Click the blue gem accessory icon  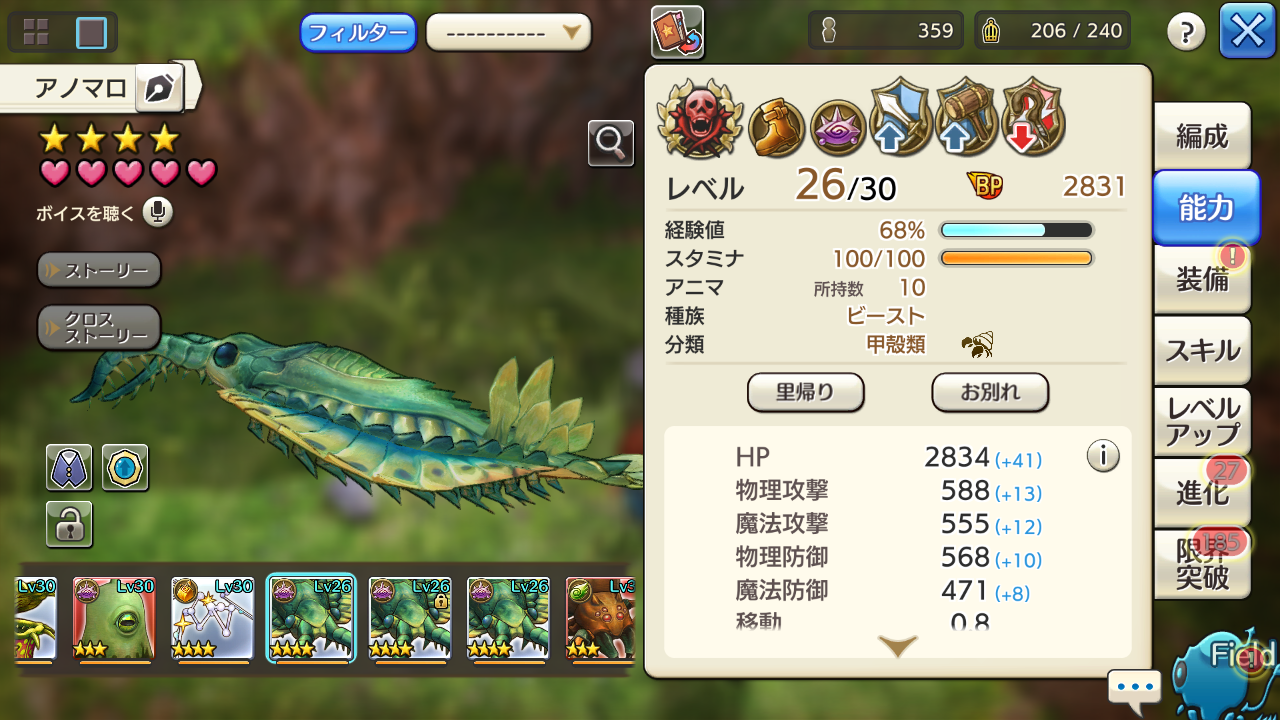click(x=125, y=467)
